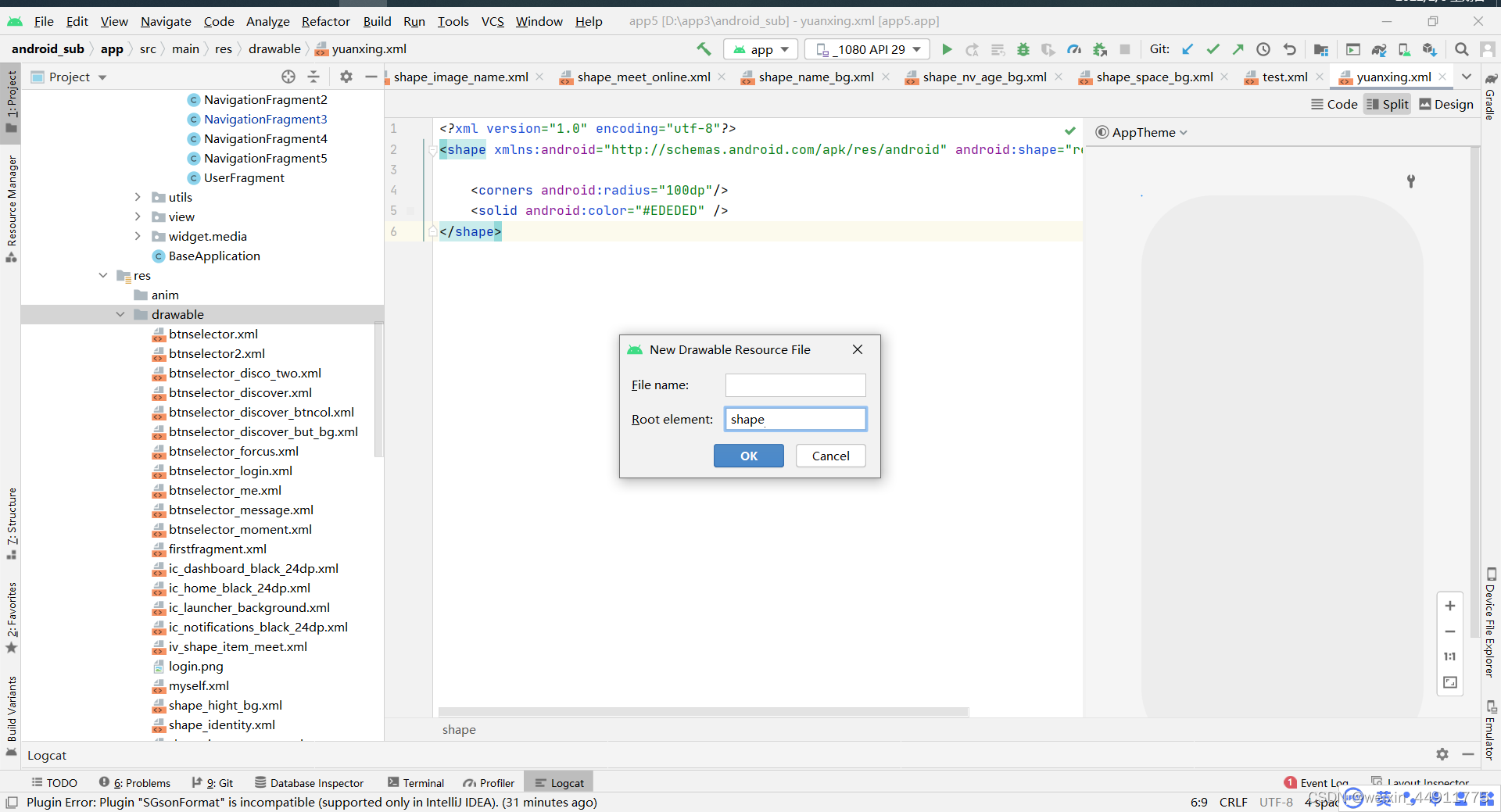
Task: Click the Stop square icon
Action: pos(1125,49)
